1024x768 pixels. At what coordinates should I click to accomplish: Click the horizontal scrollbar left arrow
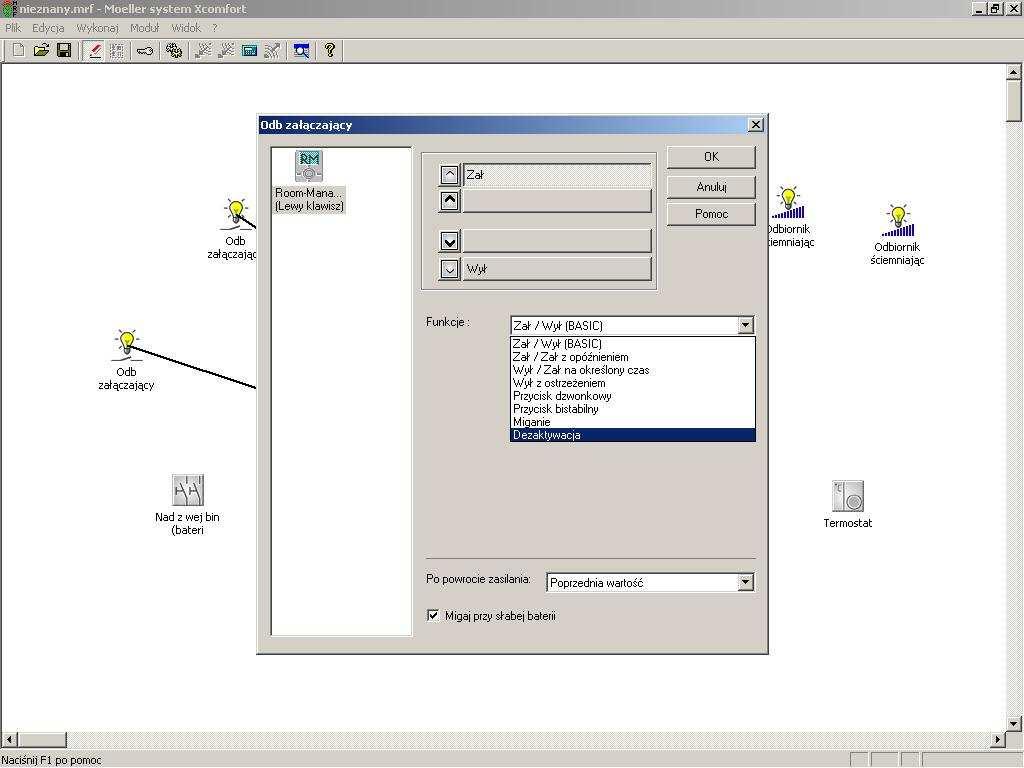9,740
